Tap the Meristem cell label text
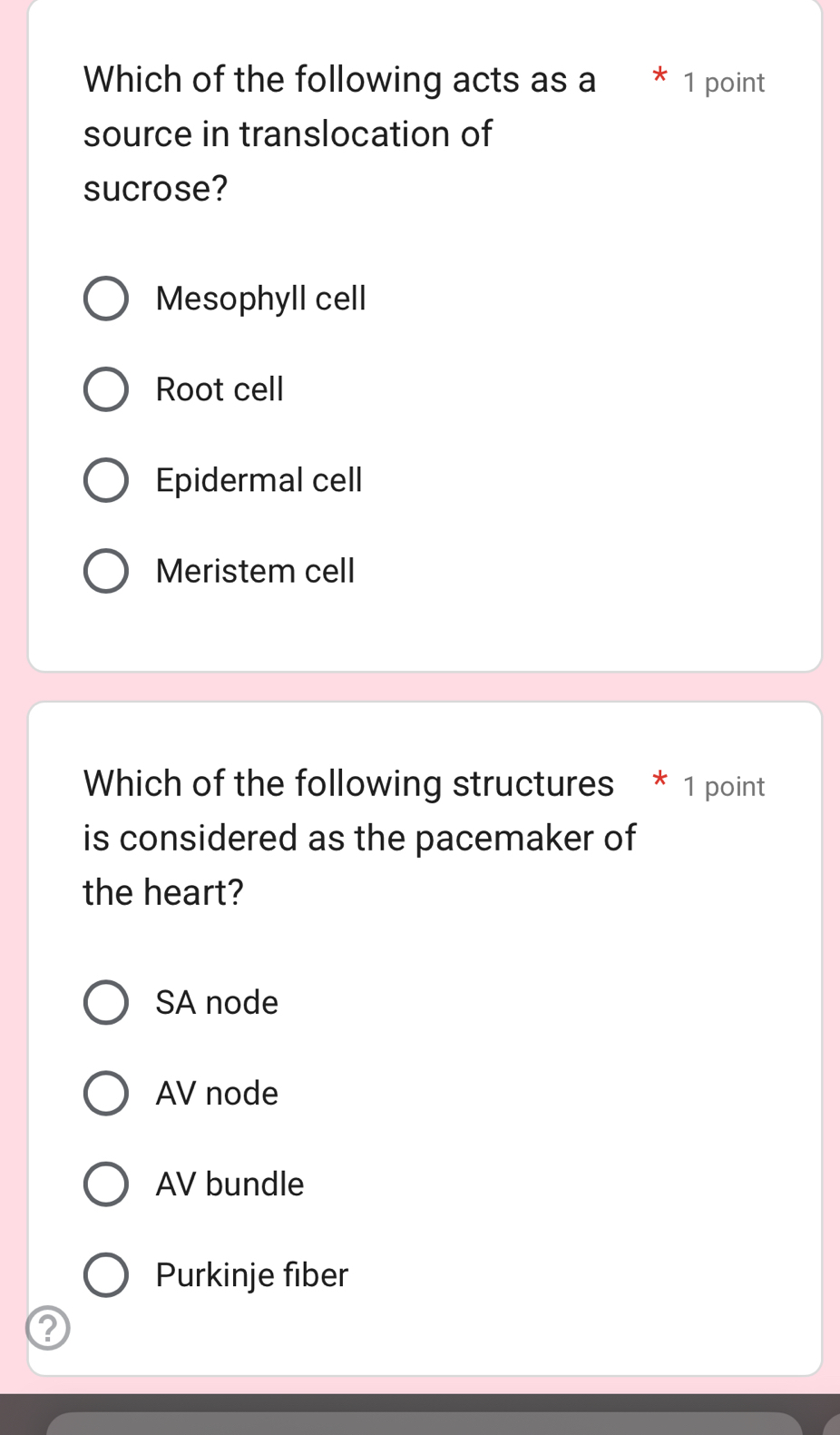840x1435 pixels. 255,571
